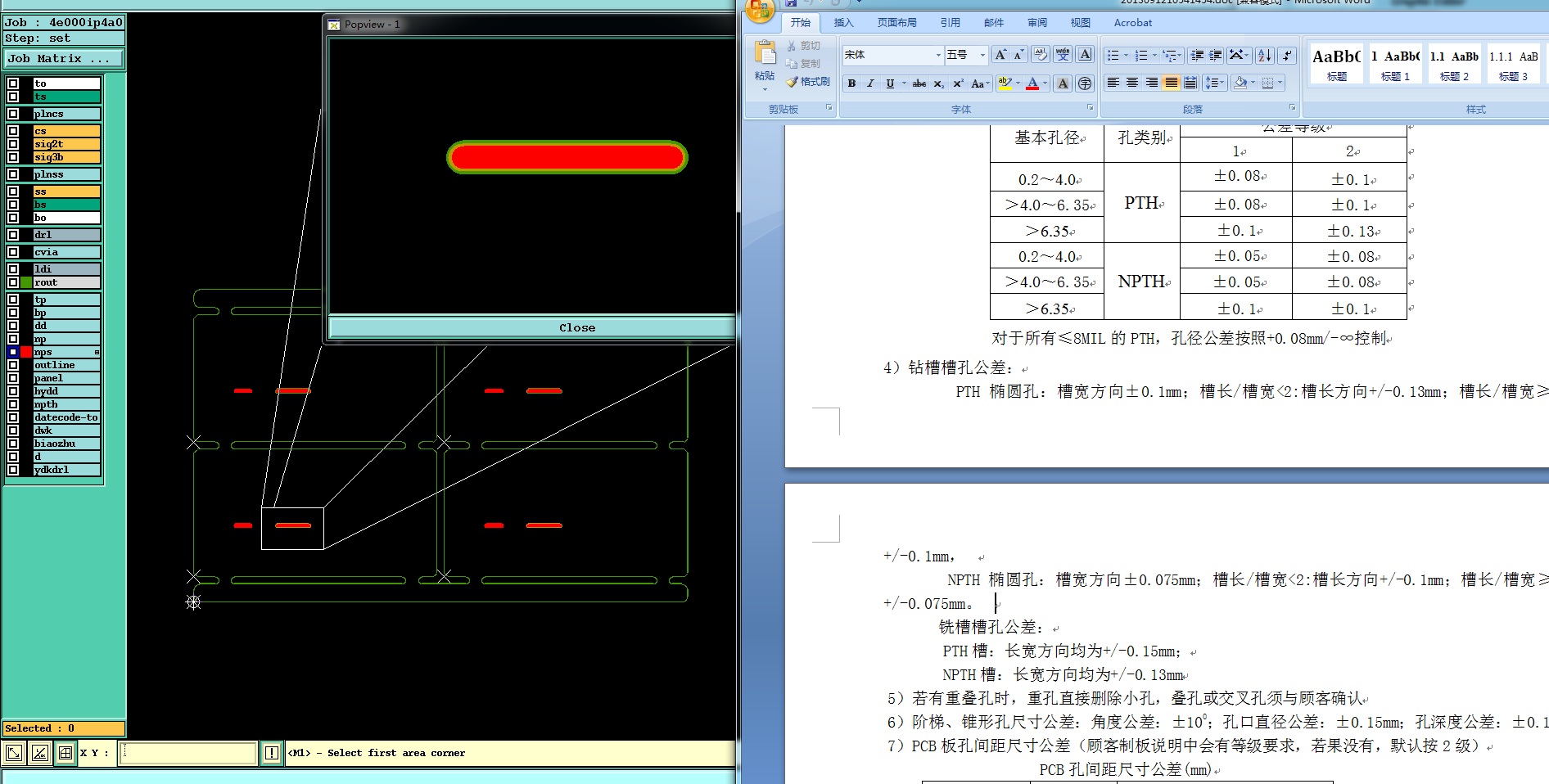Click the Decrease Indent icon
This screenshot has height=784, width=1549.
pyautogui.click(x=1197, y=55)
